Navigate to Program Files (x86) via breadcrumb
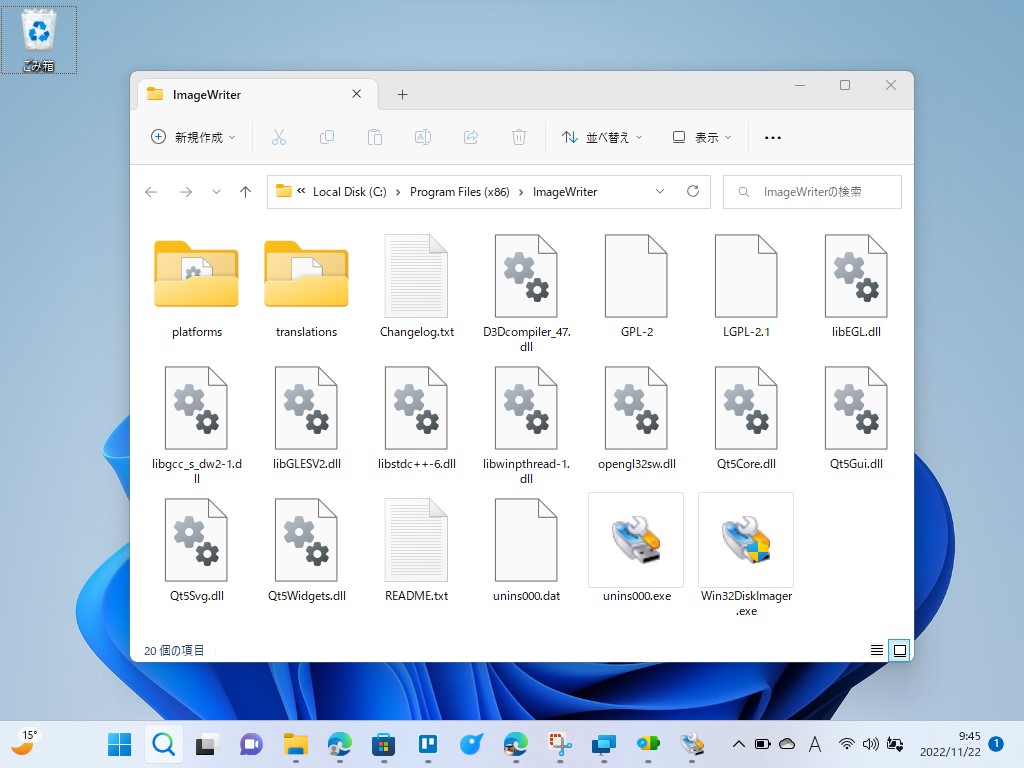 458,191
